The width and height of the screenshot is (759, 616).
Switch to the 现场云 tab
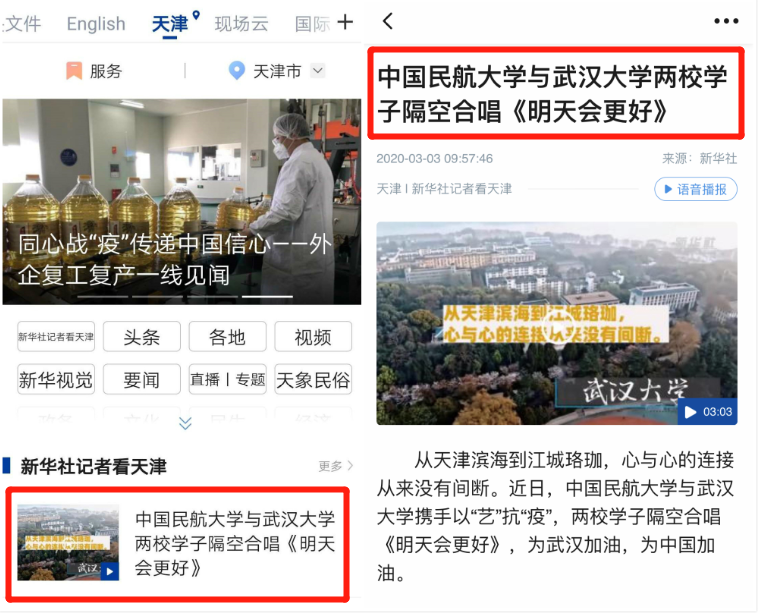(x=241, y=24)
